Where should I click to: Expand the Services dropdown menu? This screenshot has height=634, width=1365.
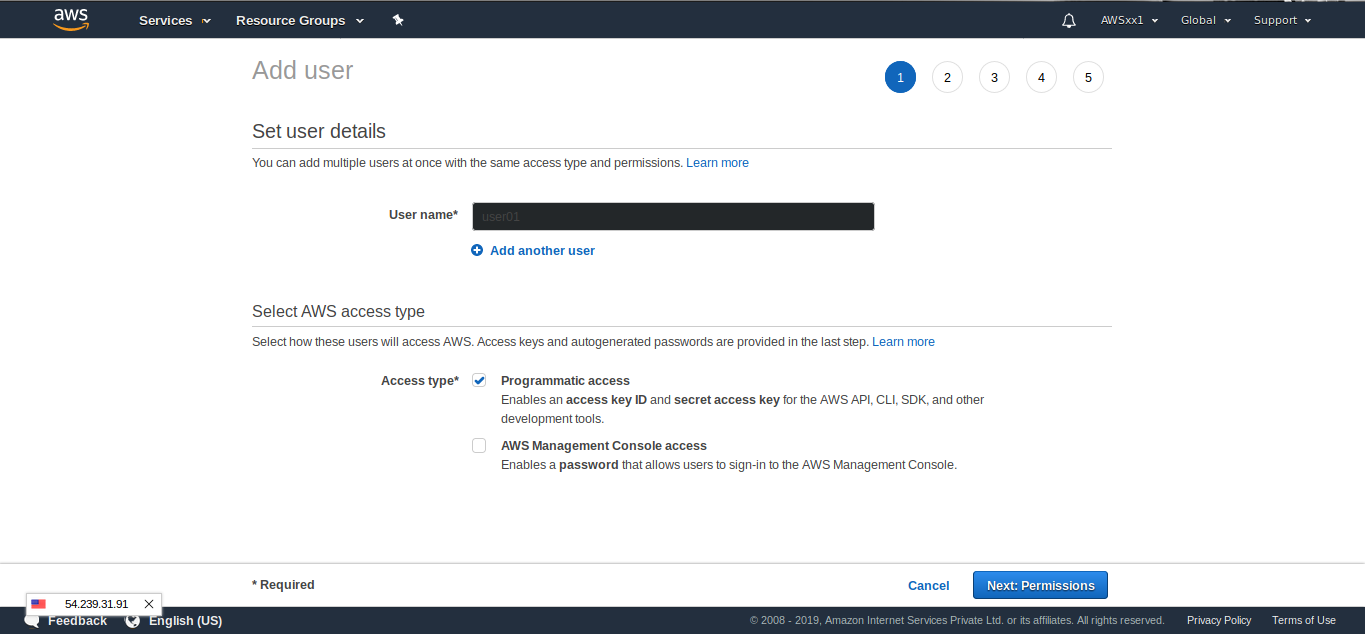[x=174, y=20]
